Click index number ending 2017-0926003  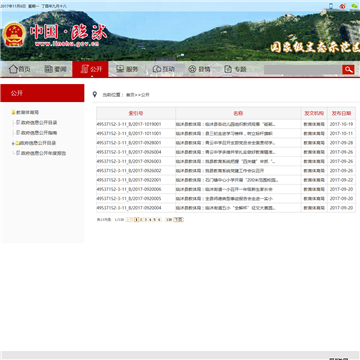click(x=129, y=161)
